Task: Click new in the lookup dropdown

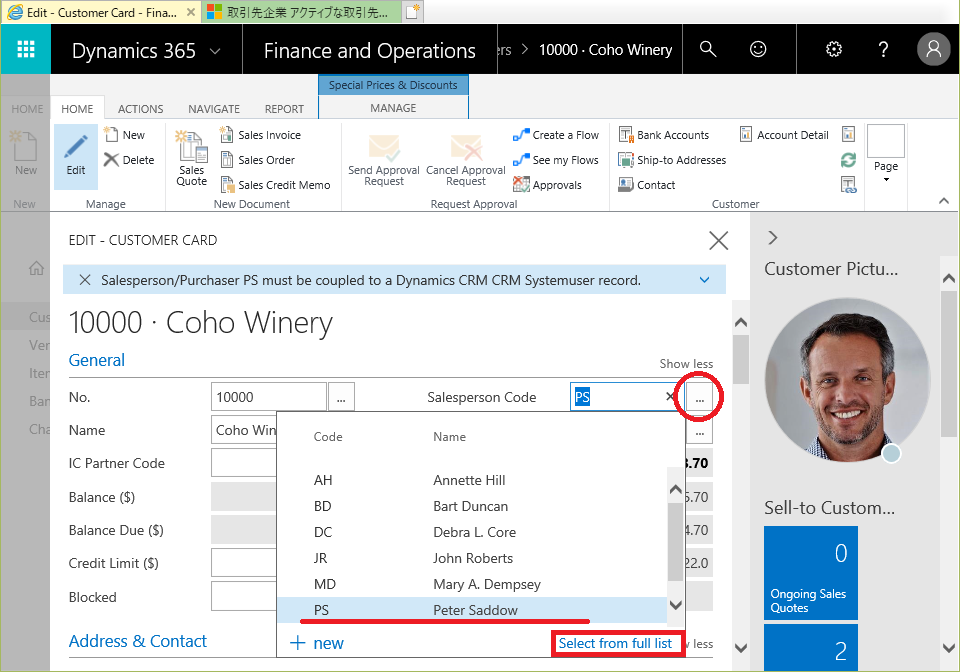Action: point(317,643)
